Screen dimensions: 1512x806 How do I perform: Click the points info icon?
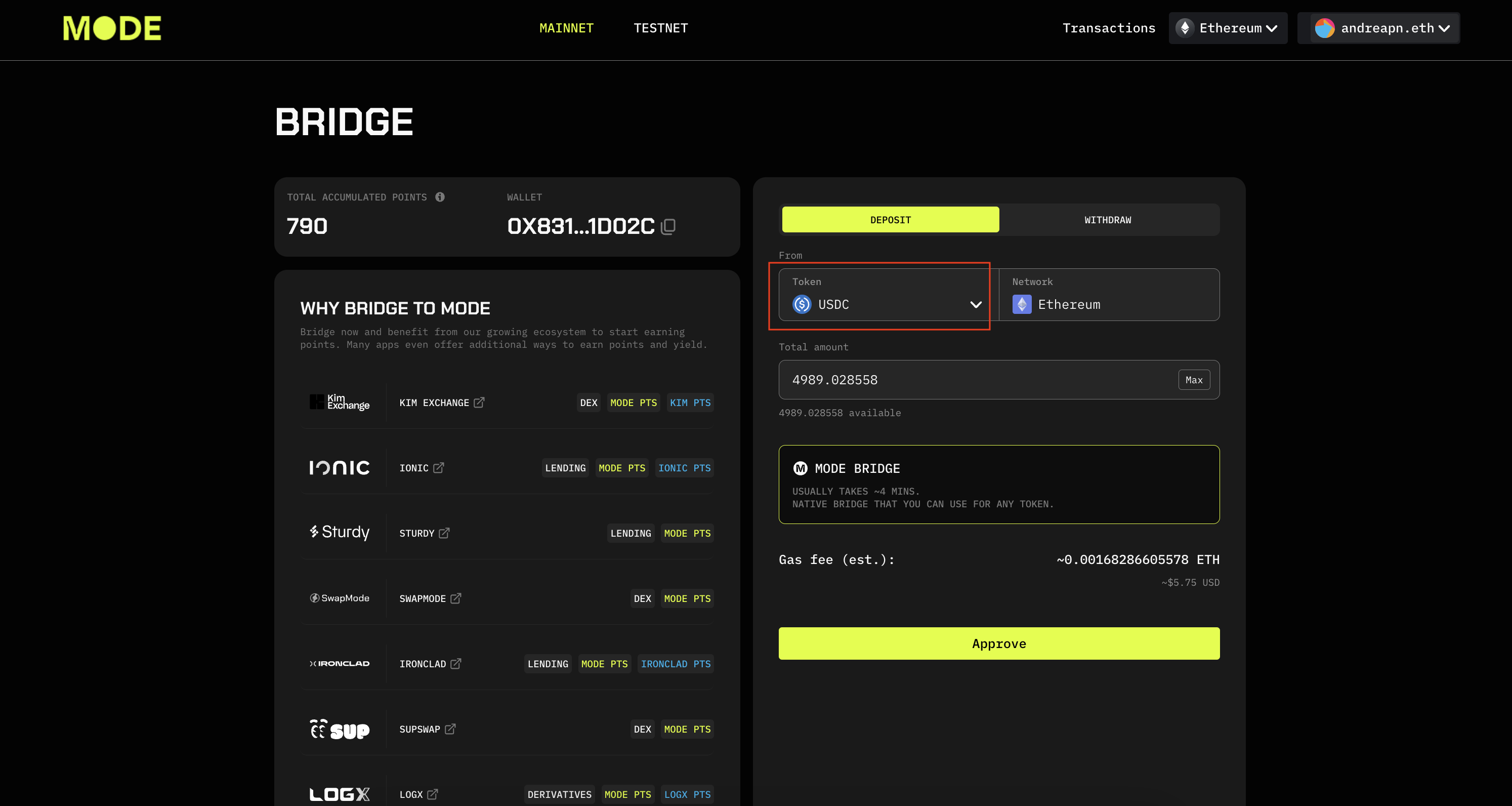click(440, 197)
